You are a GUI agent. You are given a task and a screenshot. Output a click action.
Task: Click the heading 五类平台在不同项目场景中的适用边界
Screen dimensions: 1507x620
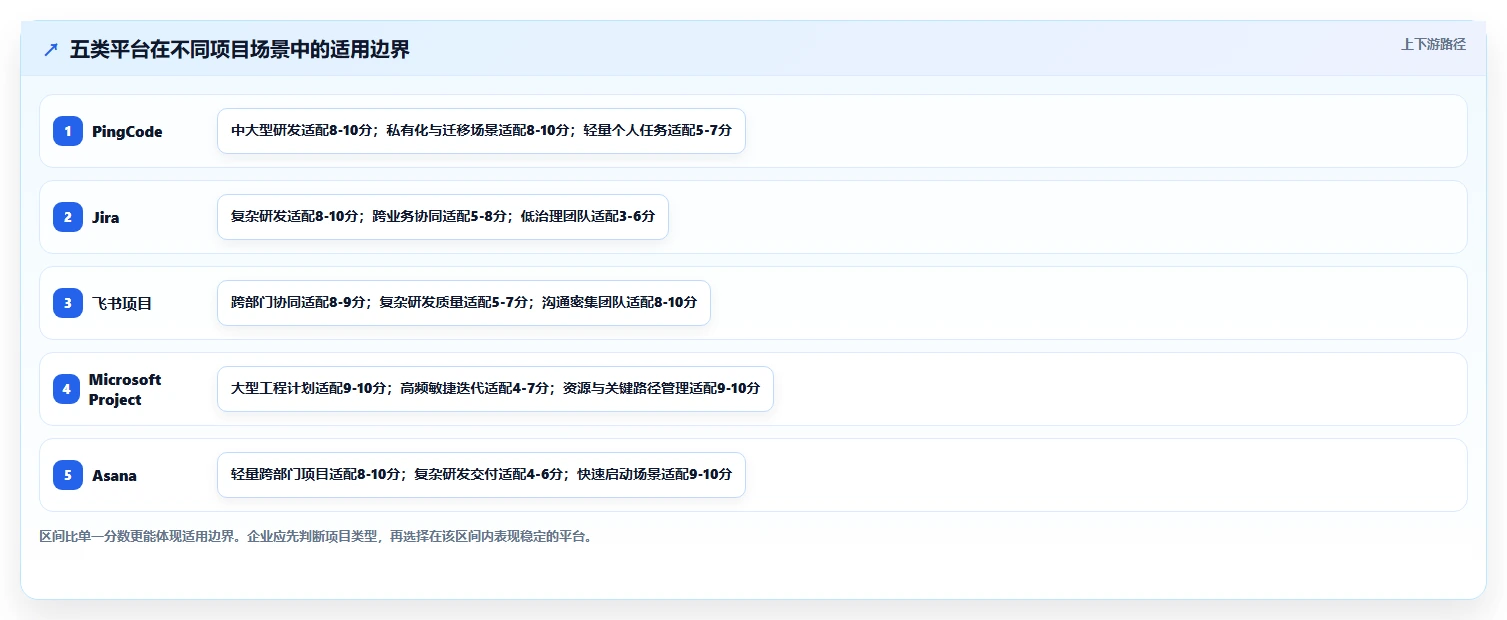(240, 50)
